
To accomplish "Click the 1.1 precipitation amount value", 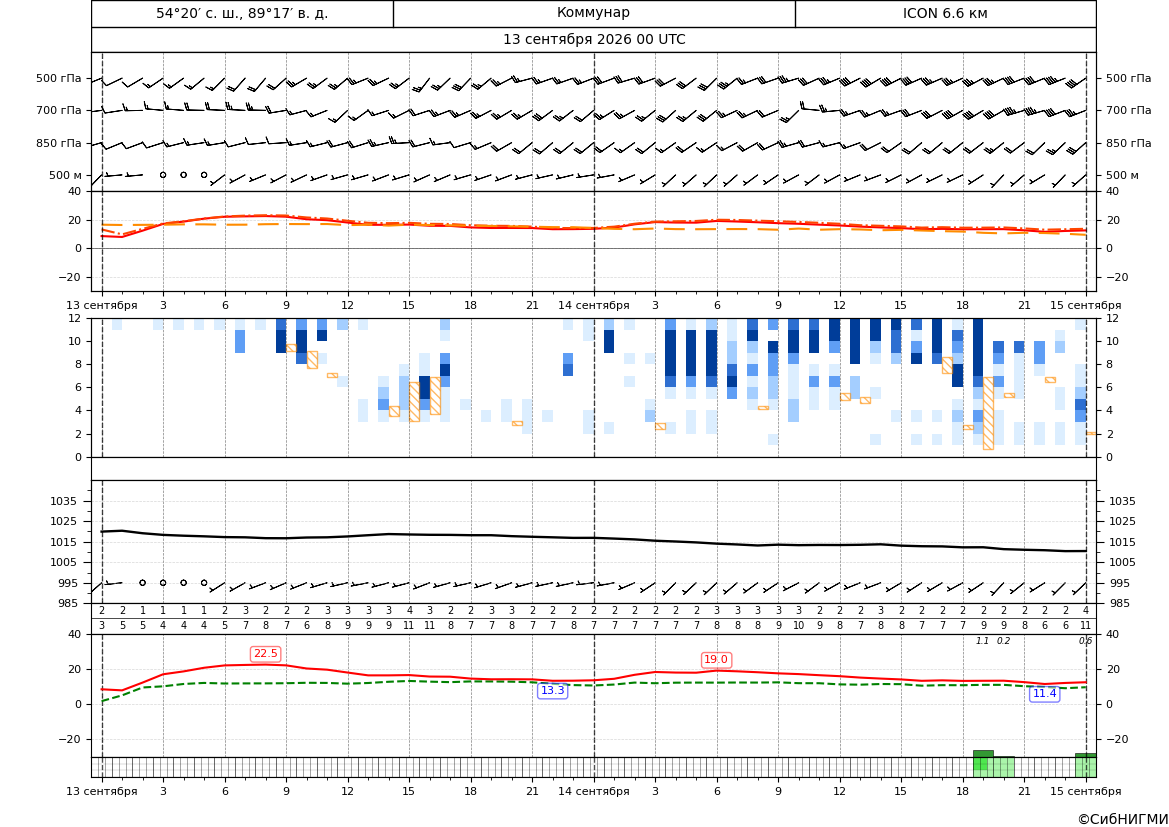I will (983, 641).
